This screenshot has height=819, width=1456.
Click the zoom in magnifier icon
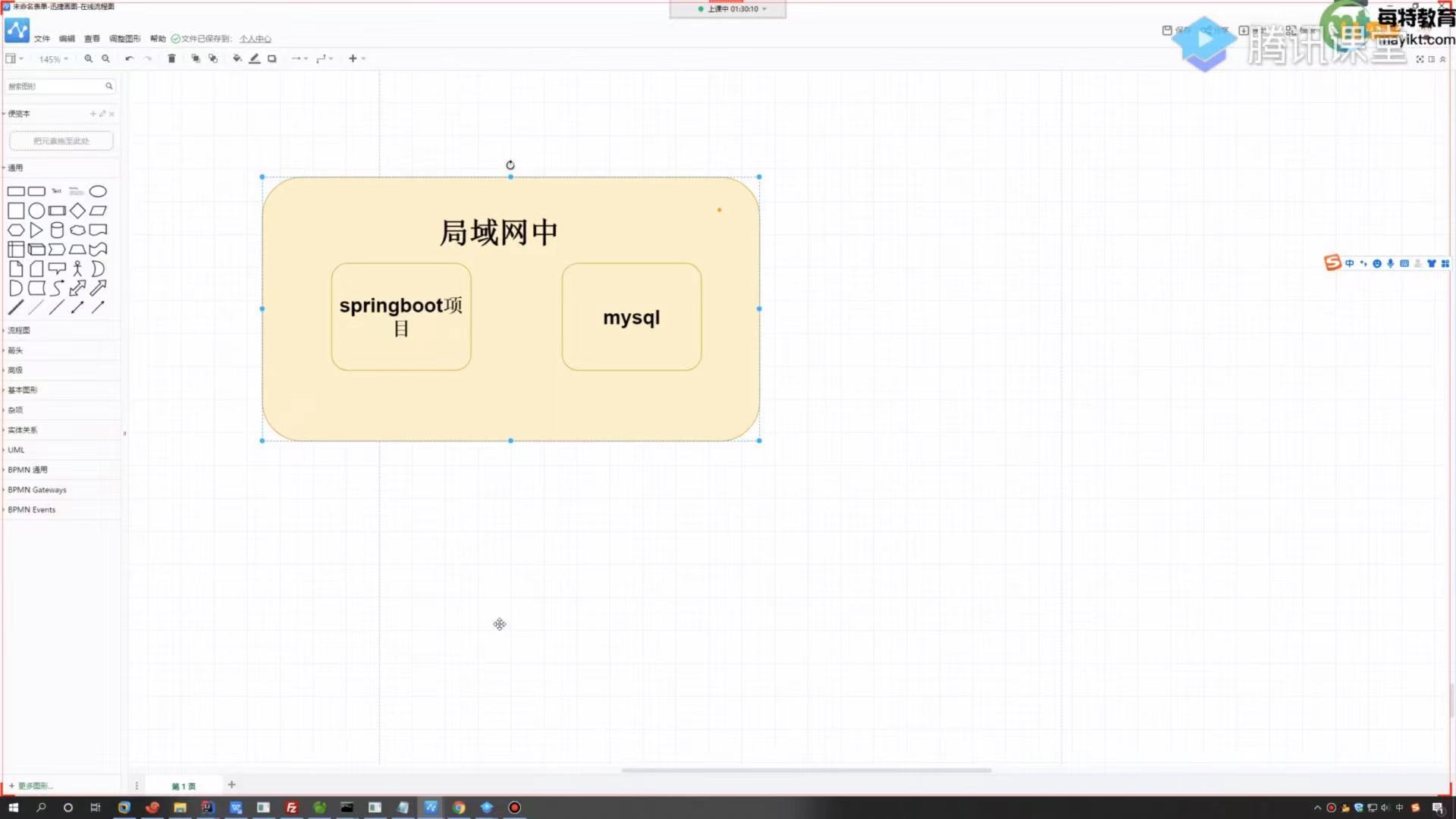(x=88, y=58)
